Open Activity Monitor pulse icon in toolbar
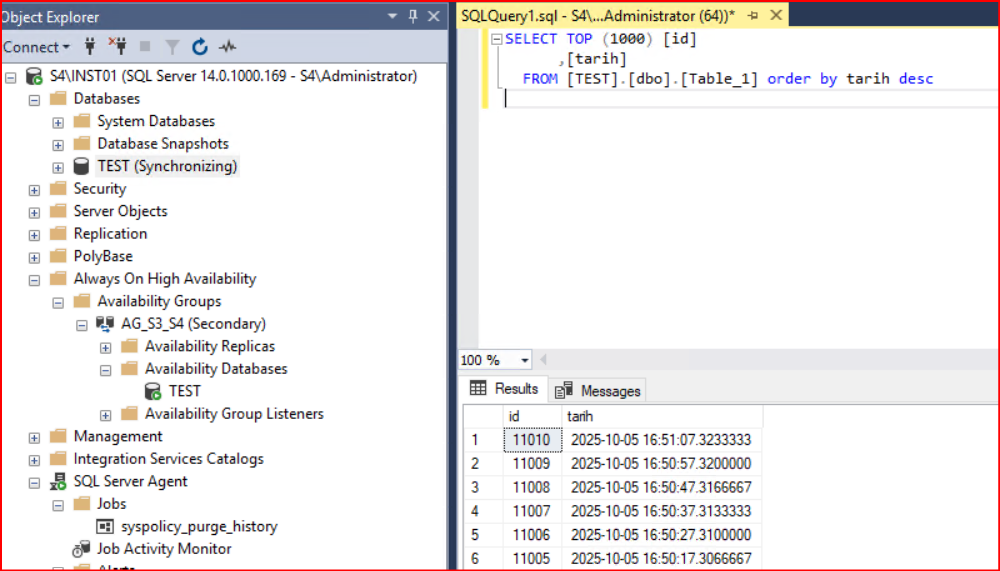This screenshot has height=571, width=1000. (x=228, y=47)
